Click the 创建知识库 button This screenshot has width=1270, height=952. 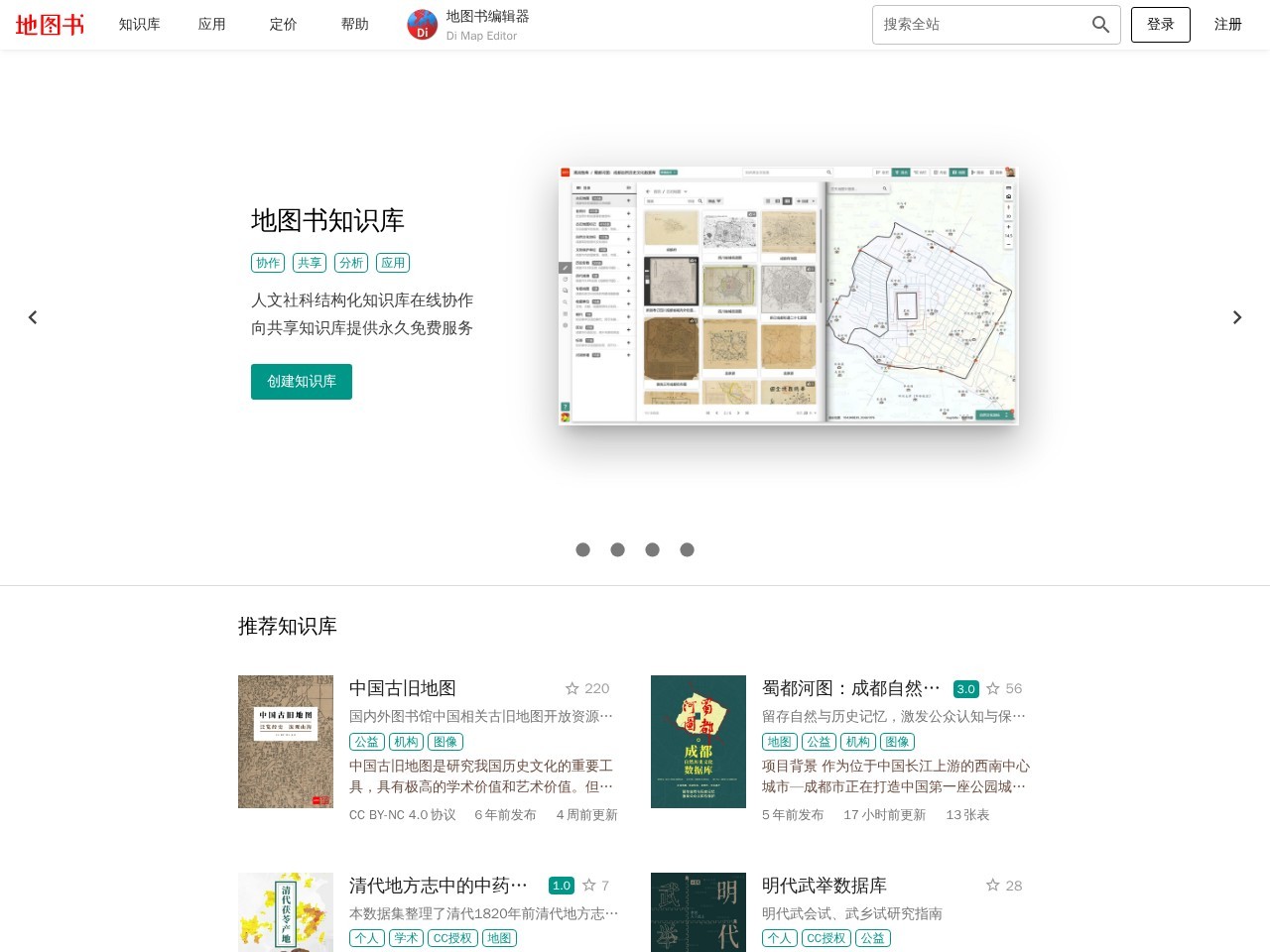point(302,382)
